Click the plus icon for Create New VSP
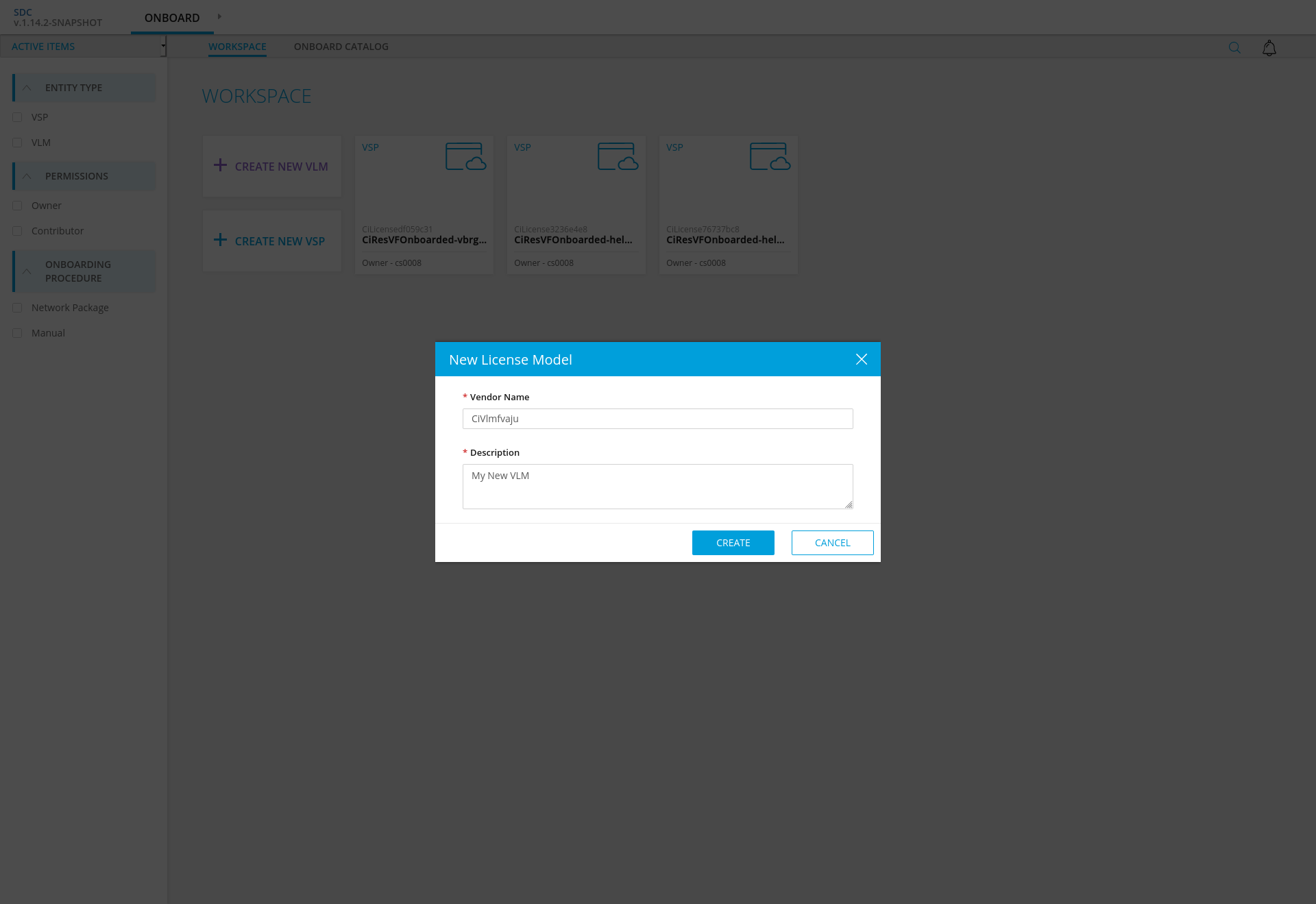 click(220, 240)
